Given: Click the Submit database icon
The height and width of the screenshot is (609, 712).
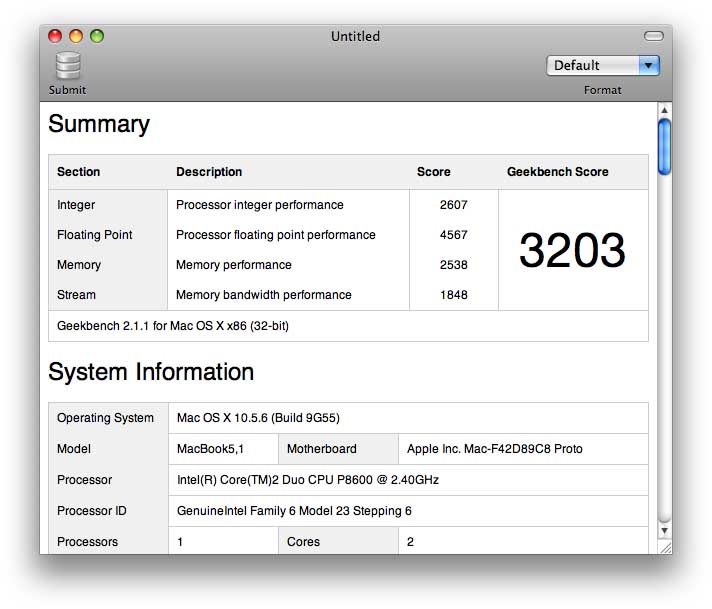Looking at the screenshot, I should coord(68,66).
